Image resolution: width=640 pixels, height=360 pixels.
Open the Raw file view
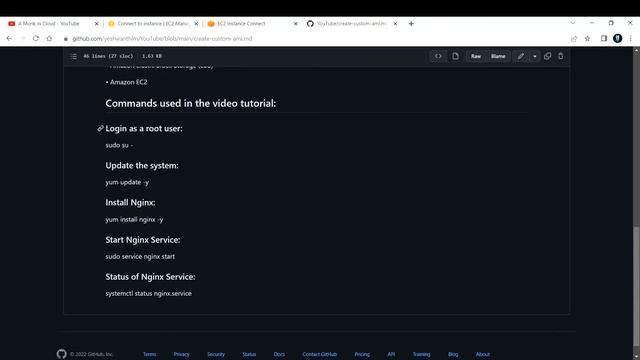point(476,56)
